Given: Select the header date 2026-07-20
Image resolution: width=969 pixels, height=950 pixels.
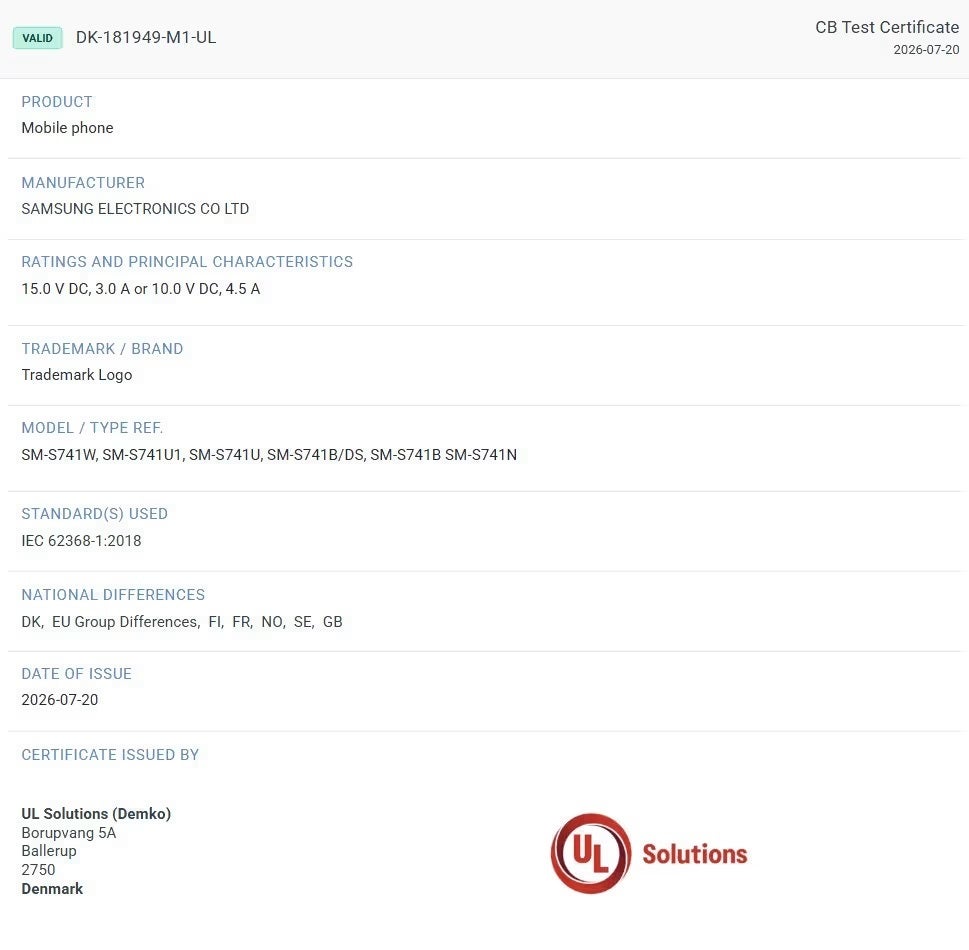Looking at the screenshot, I should pos(926,49).
